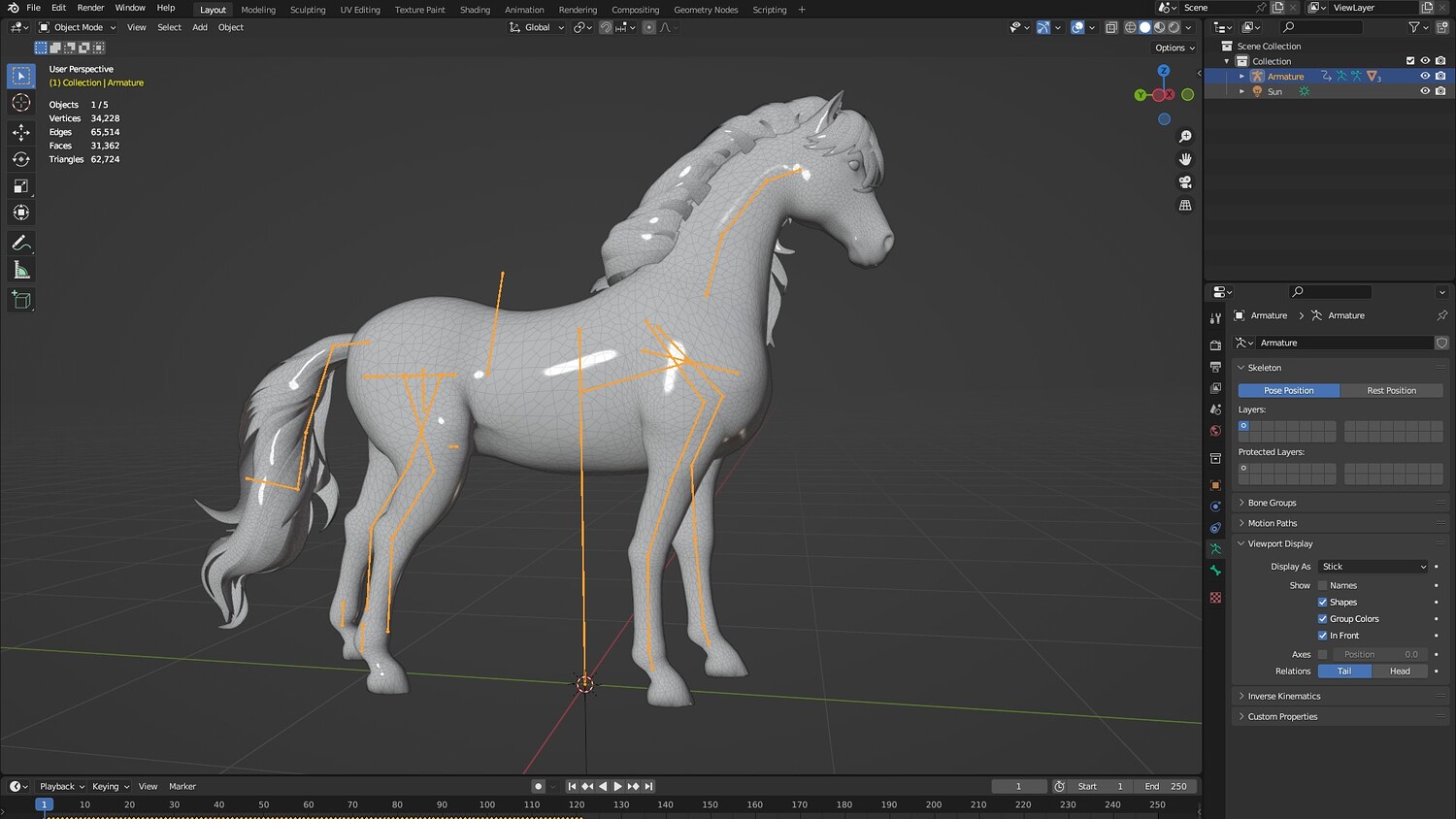1456x819 pixels.
Task: Collapse the Skeleton panel
Action: click(x=1264, y=368)
